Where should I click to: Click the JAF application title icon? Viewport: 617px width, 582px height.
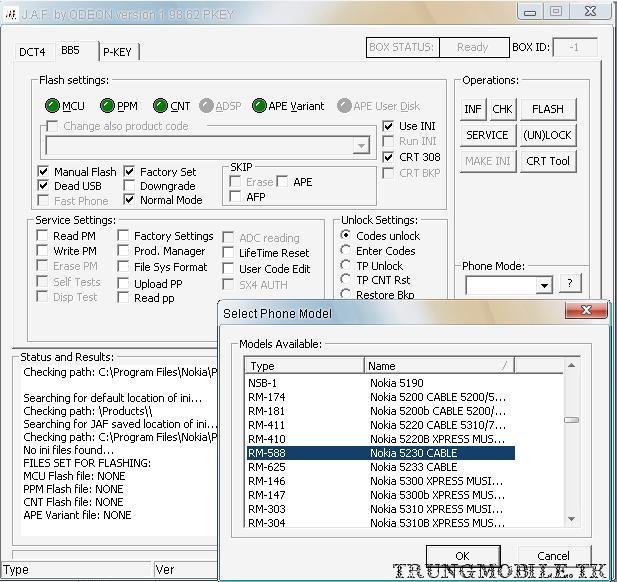pyautogui.click(x=10, y=14)
